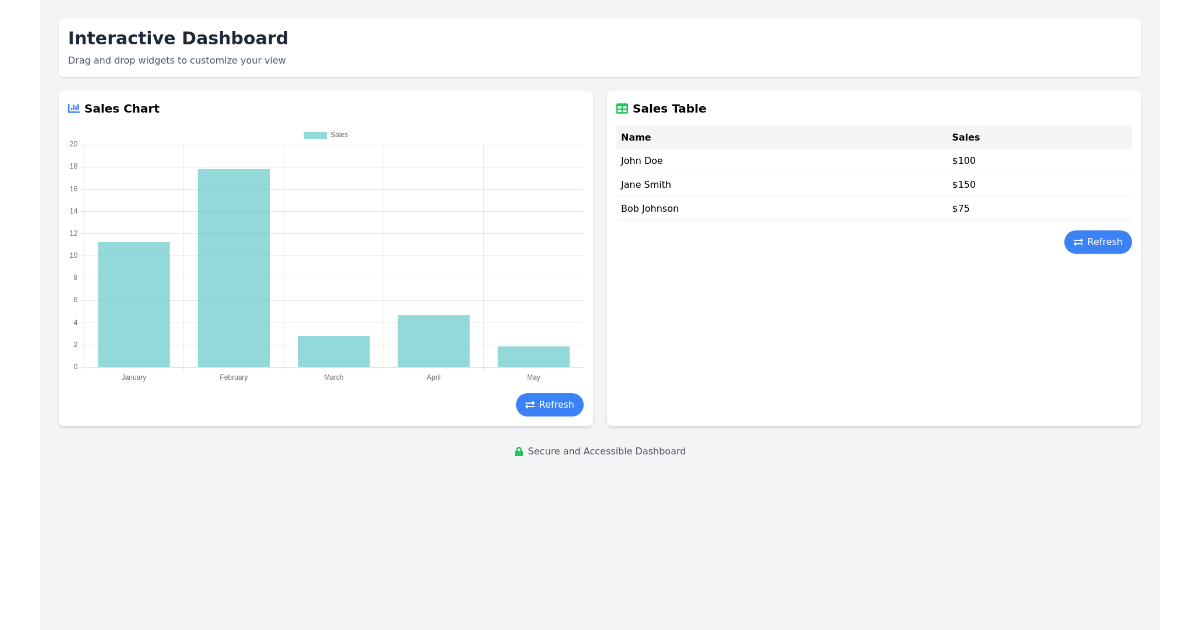1200x630 pixels.
Task: Click the refresh arrows icon on table's Refresh button
Action: 1077,241
